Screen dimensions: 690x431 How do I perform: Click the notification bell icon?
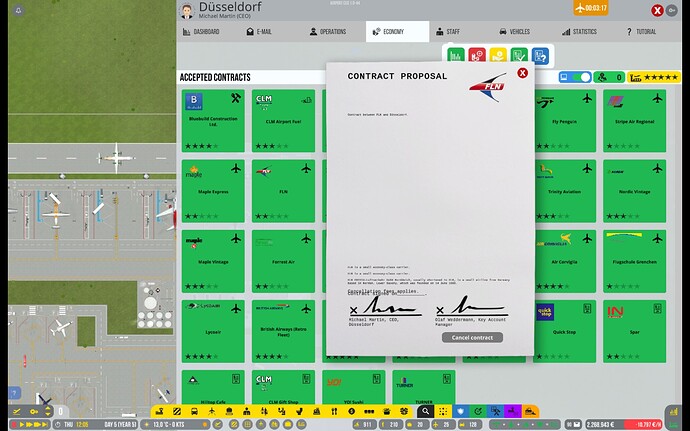[x=18, y=10]
